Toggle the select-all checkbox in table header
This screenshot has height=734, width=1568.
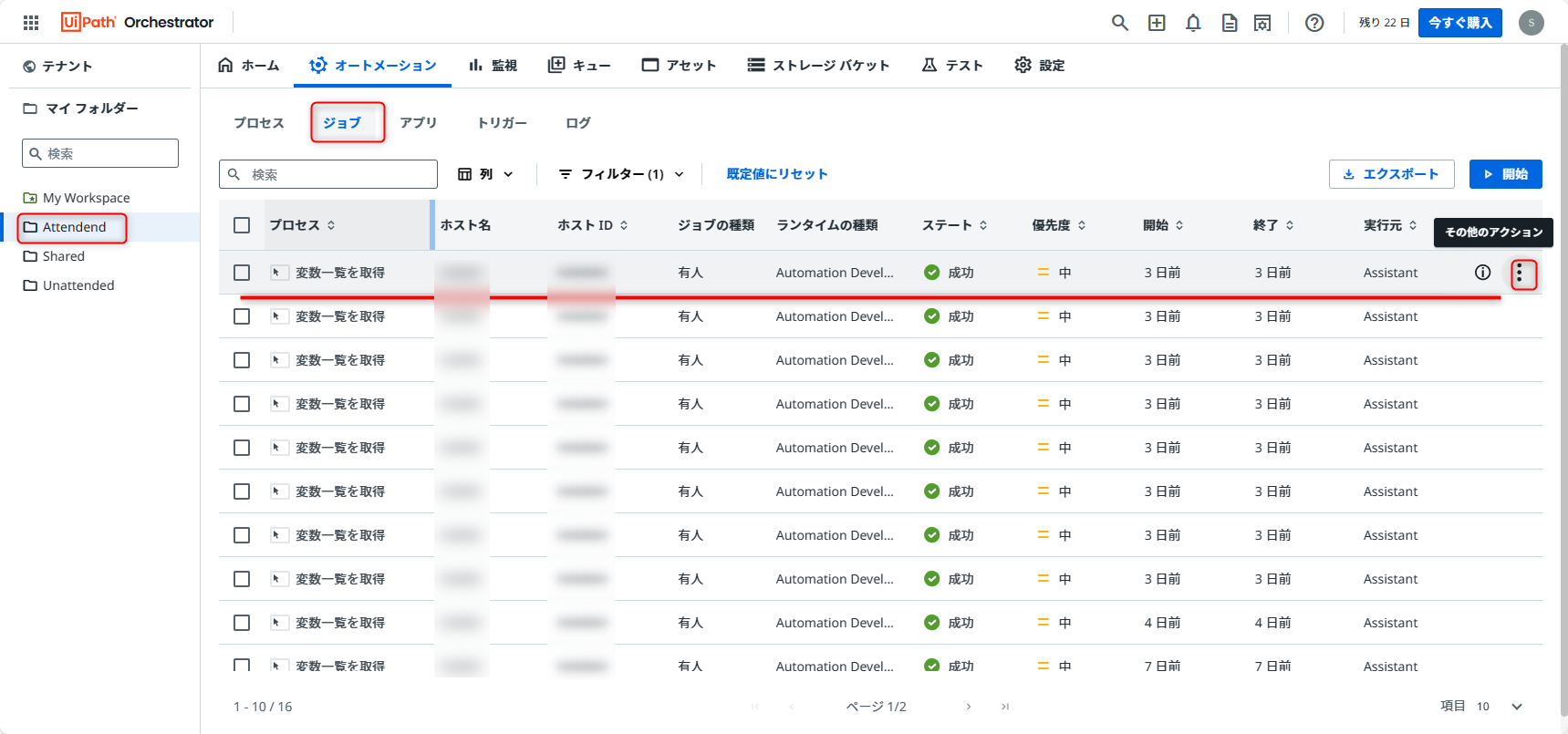pos(242,225)
